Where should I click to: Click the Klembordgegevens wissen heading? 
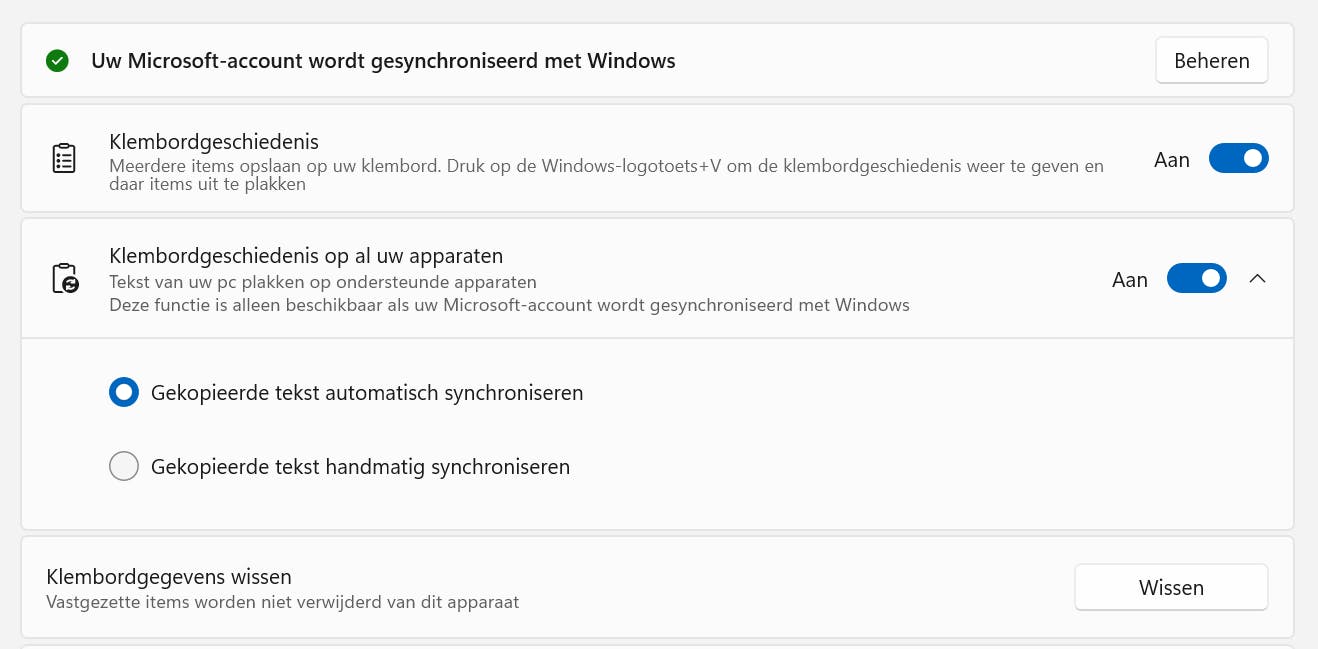tap(169, 577)
